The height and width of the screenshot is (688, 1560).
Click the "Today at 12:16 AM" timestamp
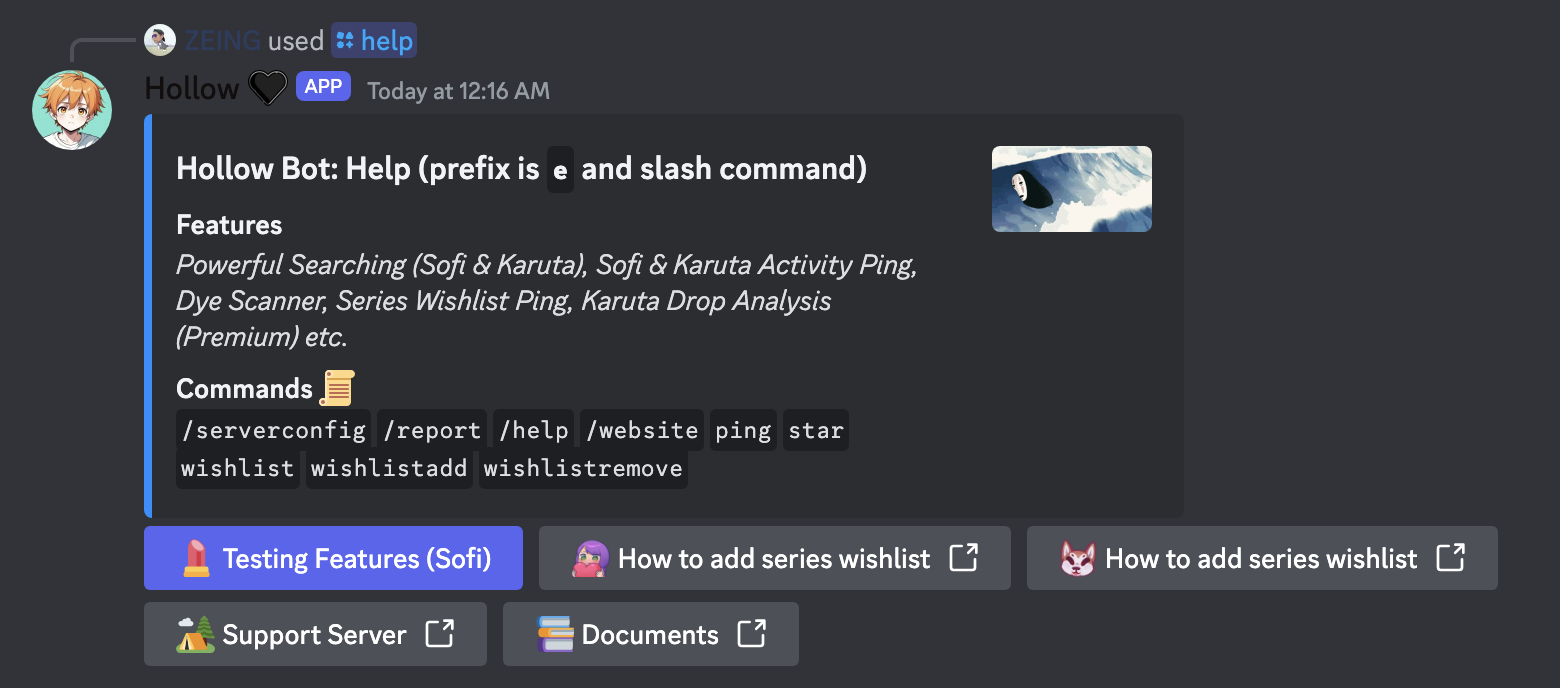(x=458, y=91)
